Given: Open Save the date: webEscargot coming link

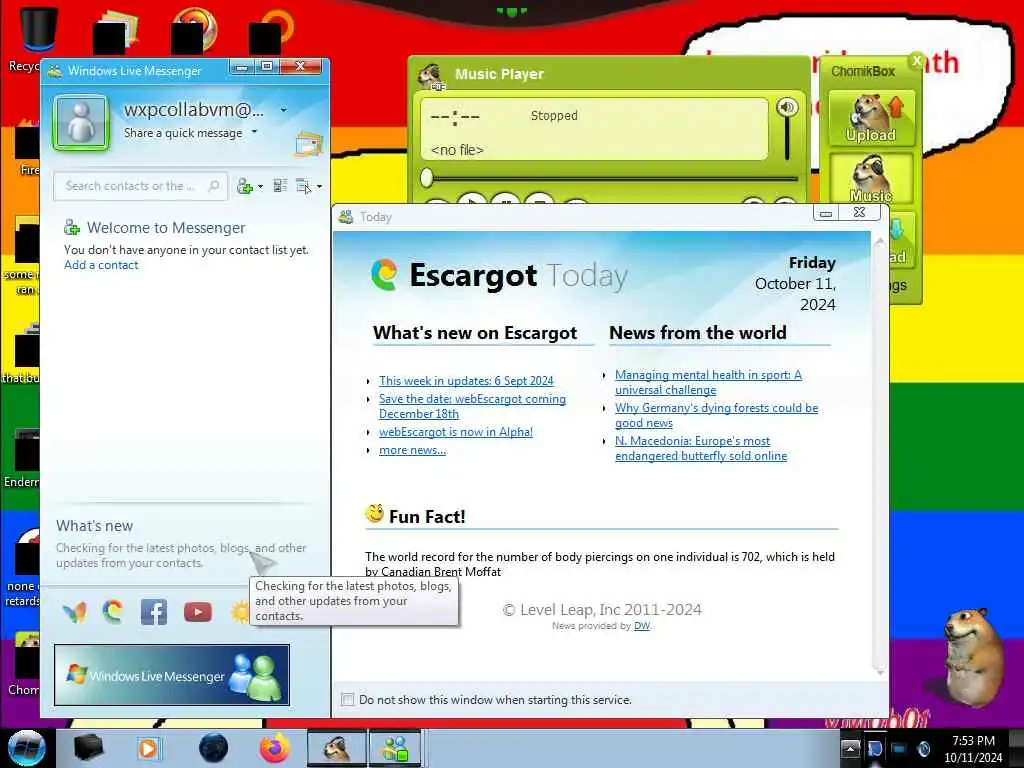Looking at the screenshot, I should pyautogui.click(x=472, y=406).
